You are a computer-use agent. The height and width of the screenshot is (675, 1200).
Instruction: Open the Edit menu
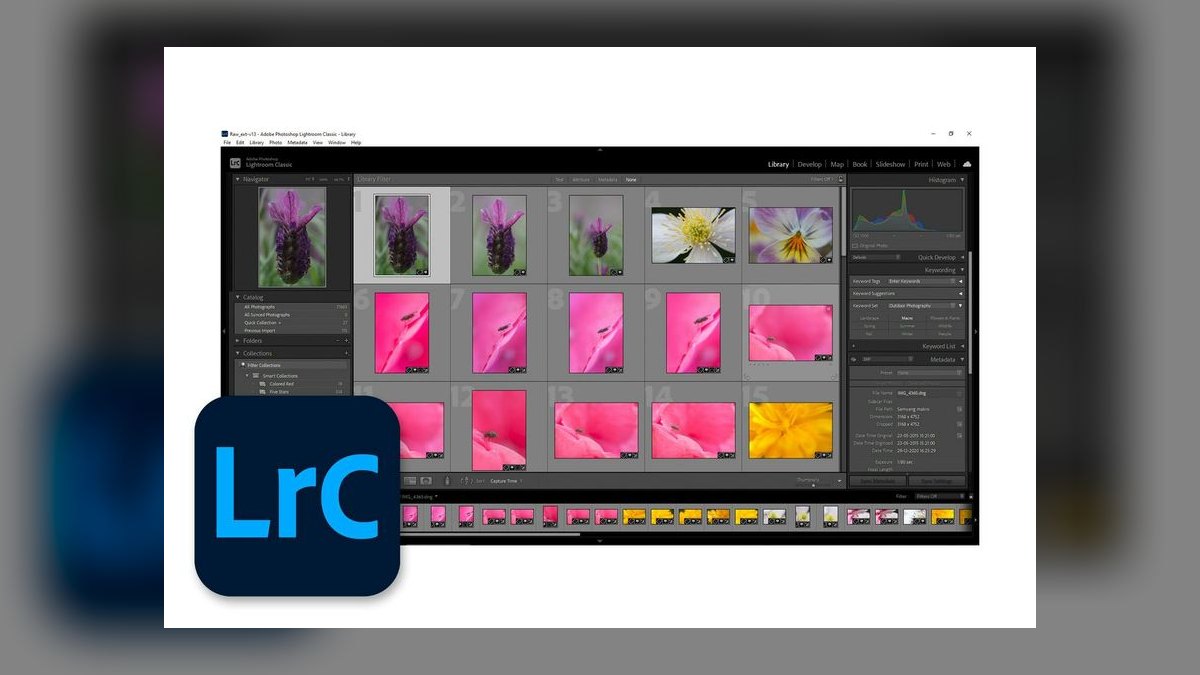(240, 143)
